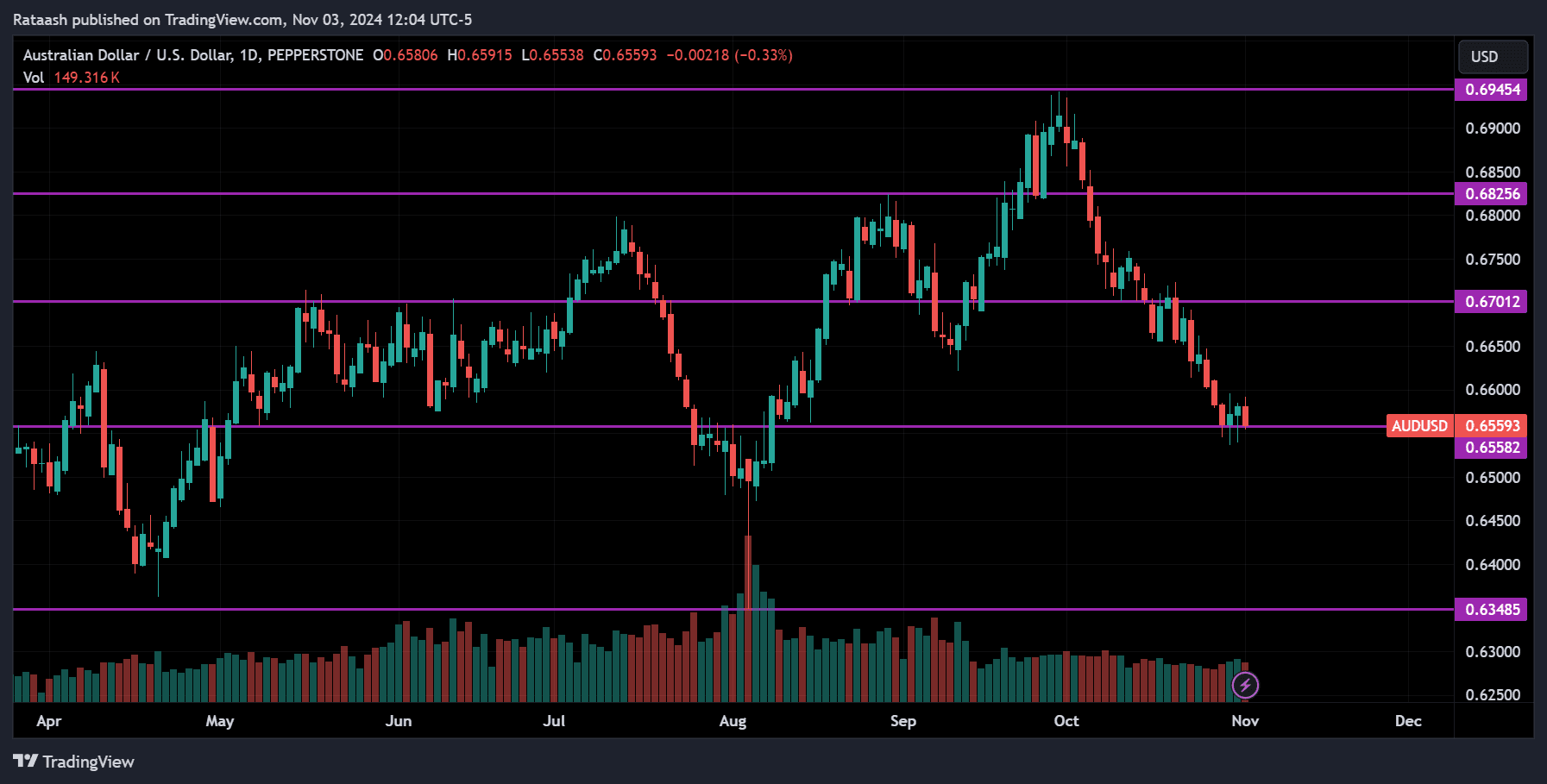This screenshot has width=1547, height=784.
Task: Click the open value O0.65806
Action: (406, 55)
